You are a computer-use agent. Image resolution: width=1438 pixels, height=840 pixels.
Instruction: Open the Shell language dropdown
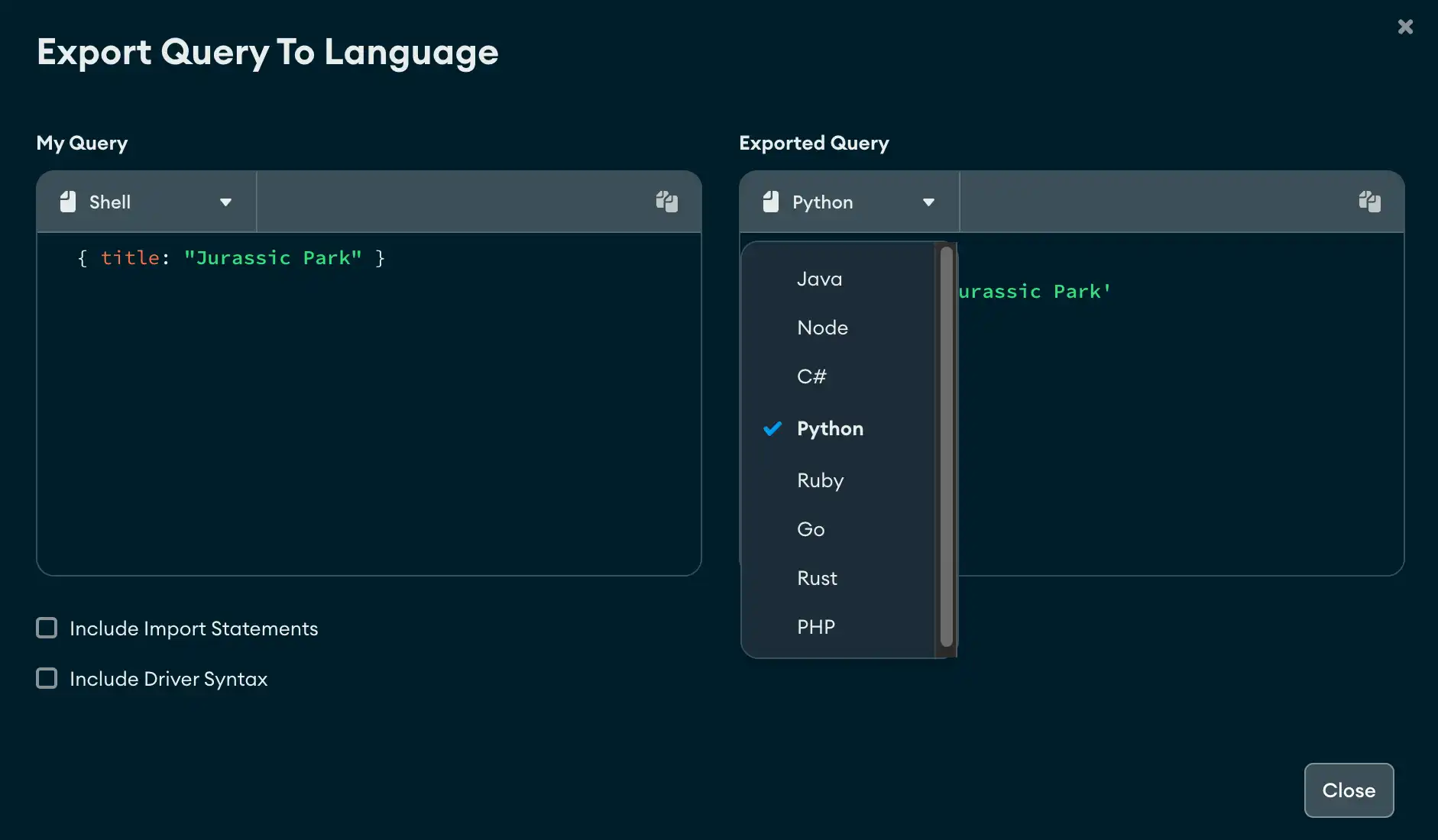226,202
